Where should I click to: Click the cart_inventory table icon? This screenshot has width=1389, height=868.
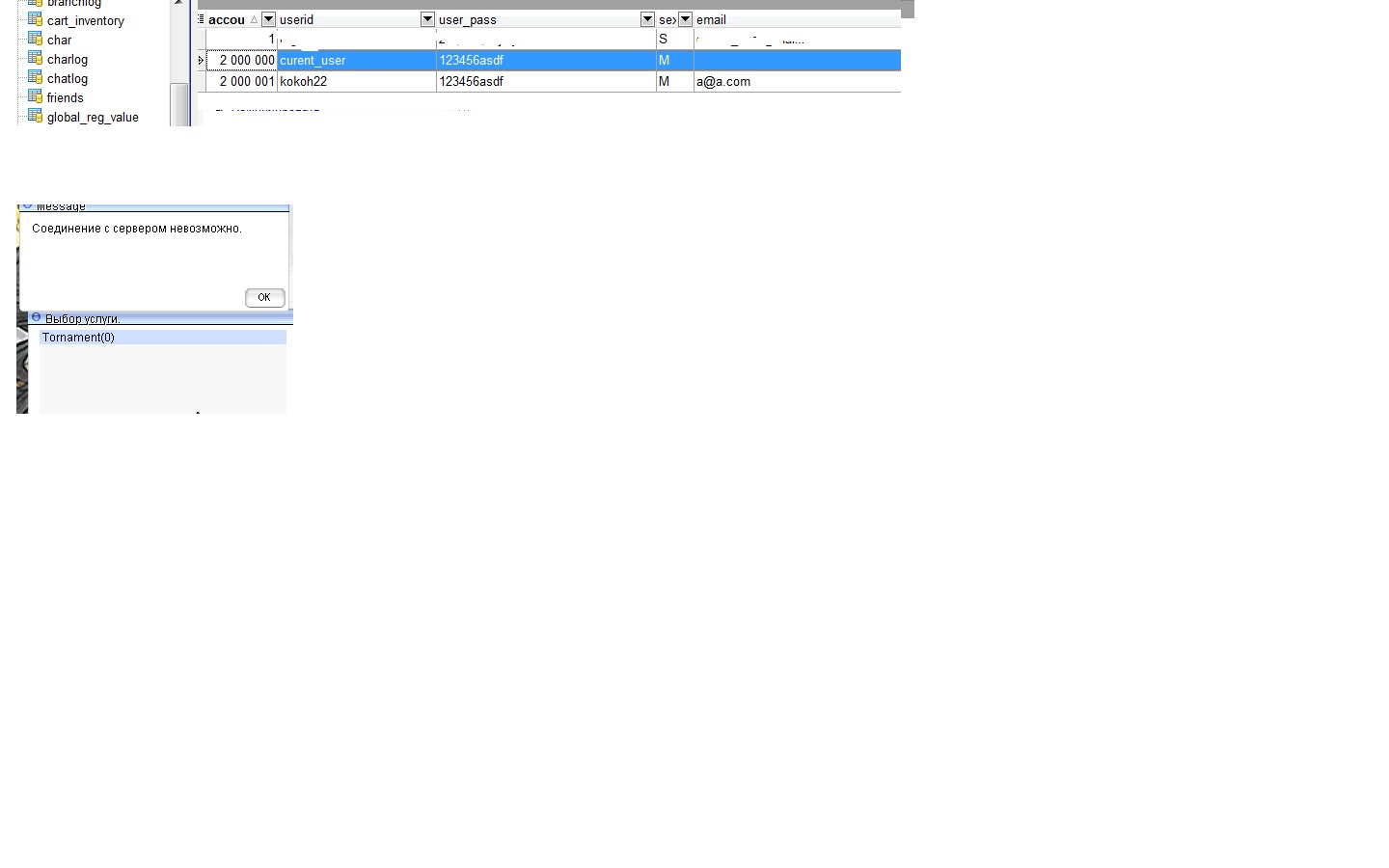point(36,19)
